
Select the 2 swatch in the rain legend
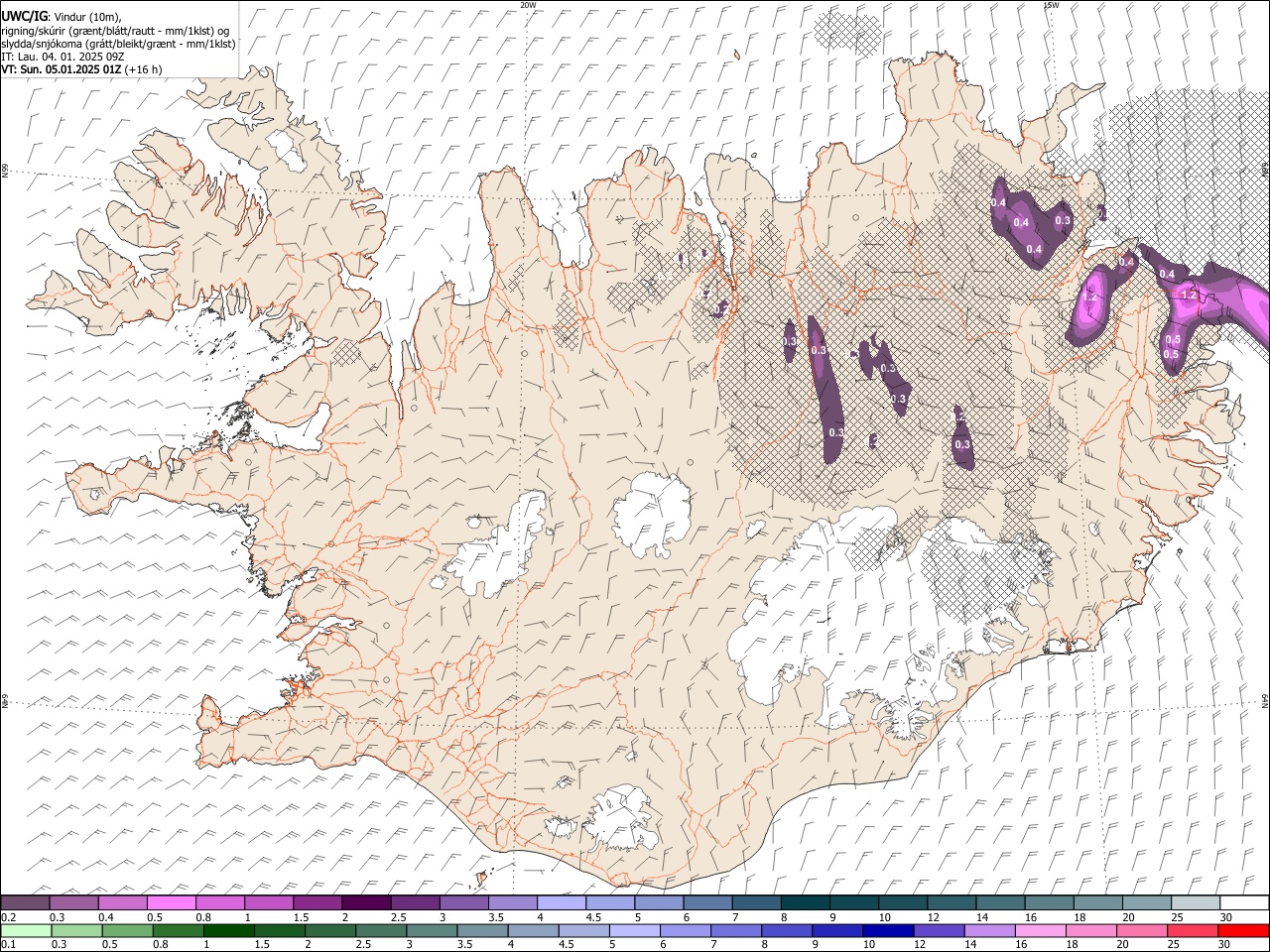(330, 930)
